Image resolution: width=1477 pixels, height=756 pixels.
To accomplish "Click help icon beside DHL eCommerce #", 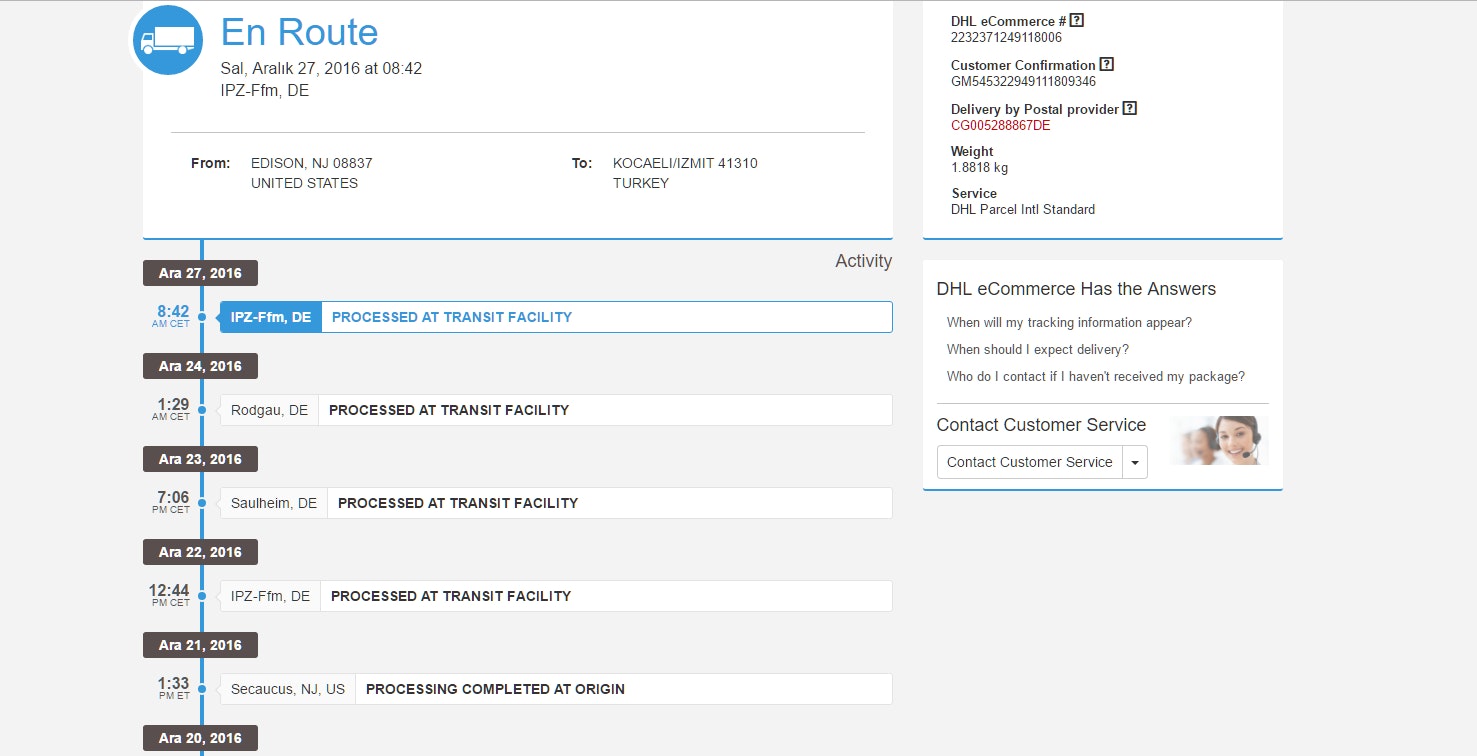I will tap(1077, 21).
